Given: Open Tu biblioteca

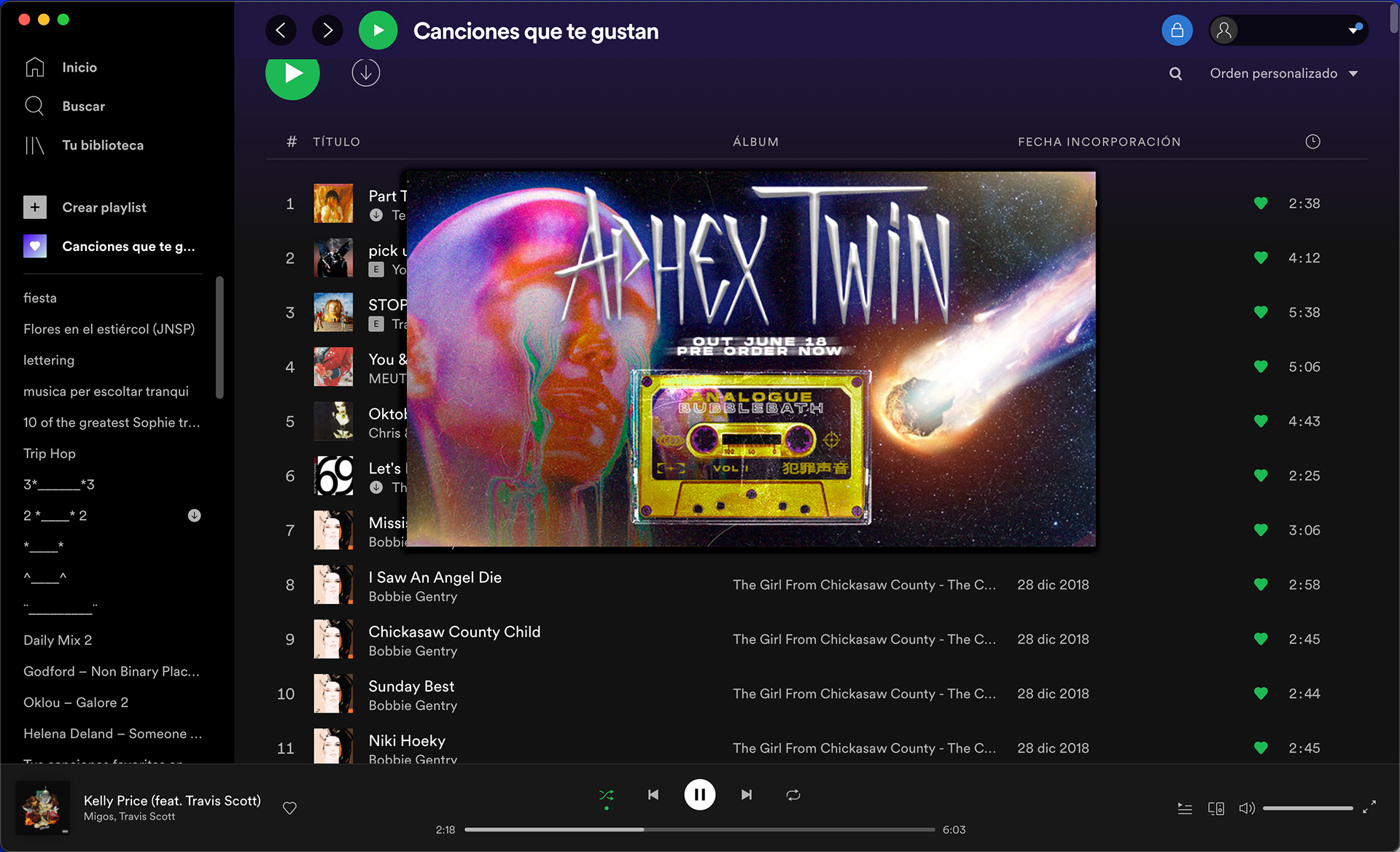Looking at the screenshot, I should coord(84,145).
